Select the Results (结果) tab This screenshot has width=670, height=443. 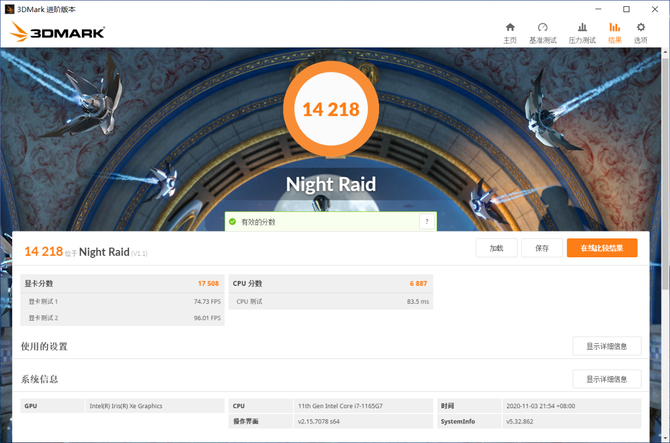point(614,32)
